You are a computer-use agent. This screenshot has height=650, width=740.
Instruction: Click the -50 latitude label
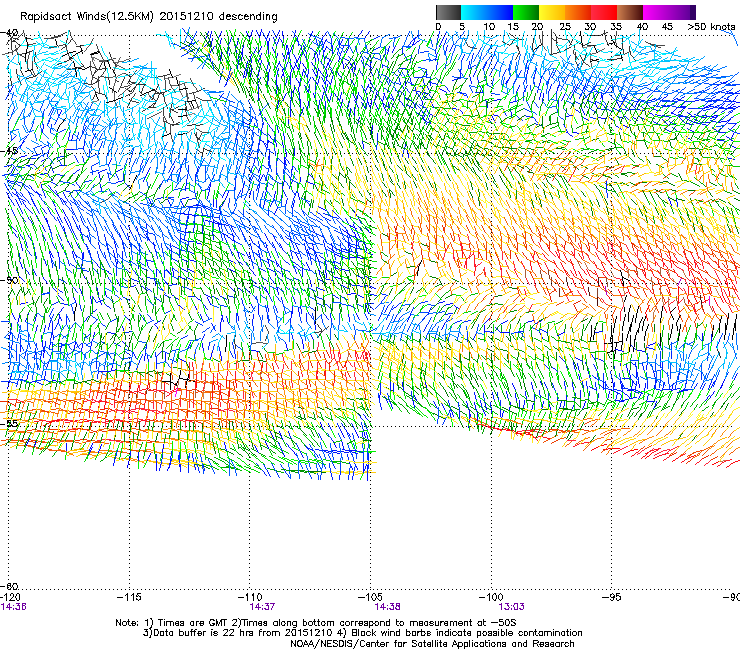9,280
